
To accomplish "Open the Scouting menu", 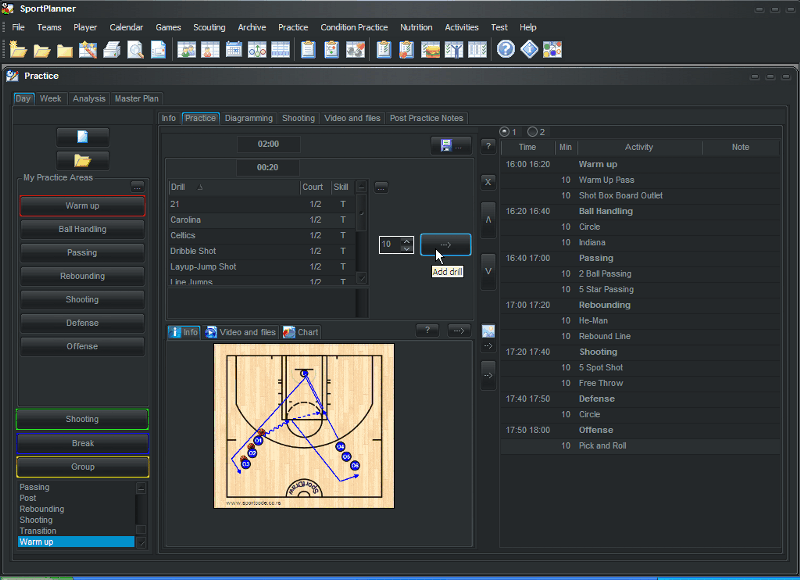I will [x=209, y=28].
